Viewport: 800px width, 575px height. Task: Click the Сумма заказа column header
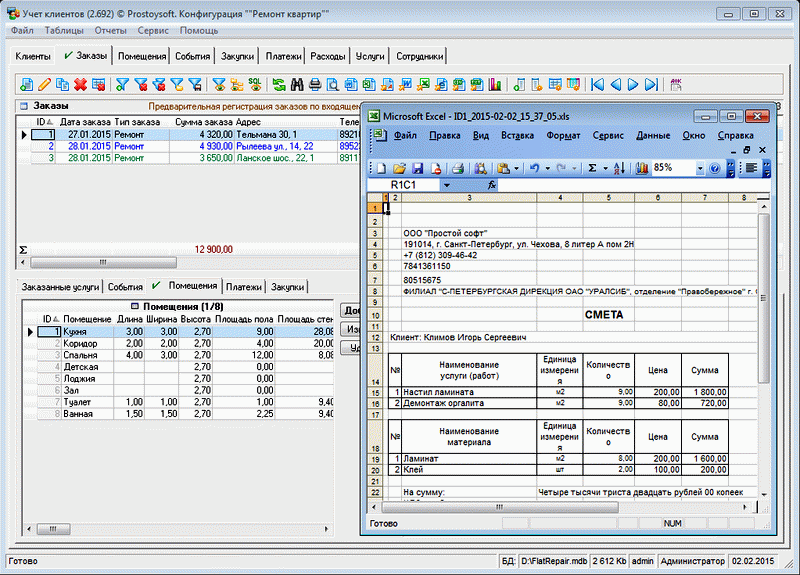(204, 122)
